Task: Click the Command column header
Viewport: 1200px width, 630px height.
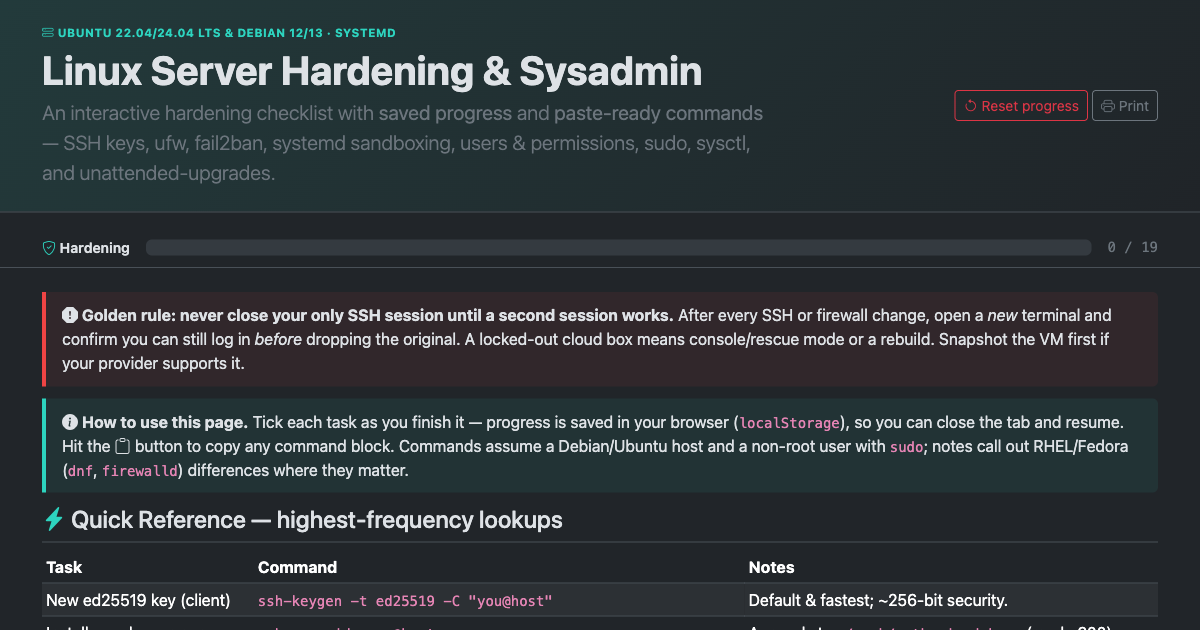Action: [x=297, y=567]
